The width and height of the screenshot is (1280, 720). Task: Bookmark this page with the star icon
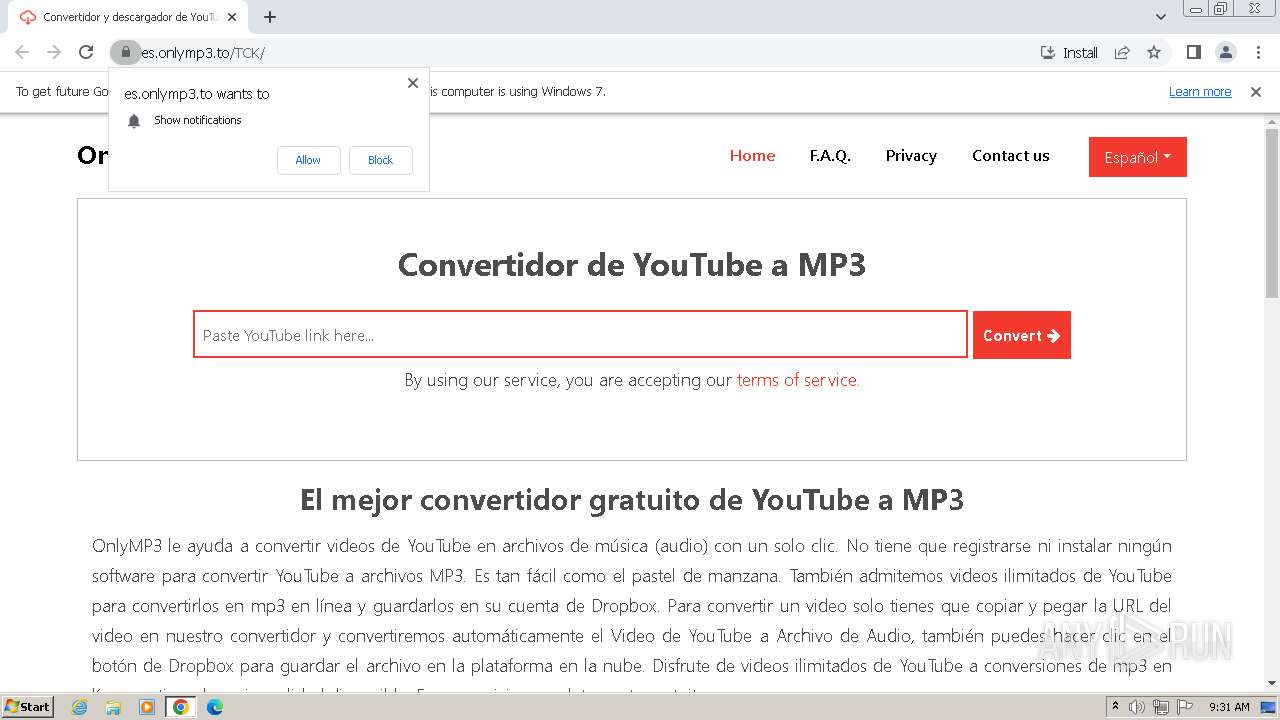(1154, 52)
